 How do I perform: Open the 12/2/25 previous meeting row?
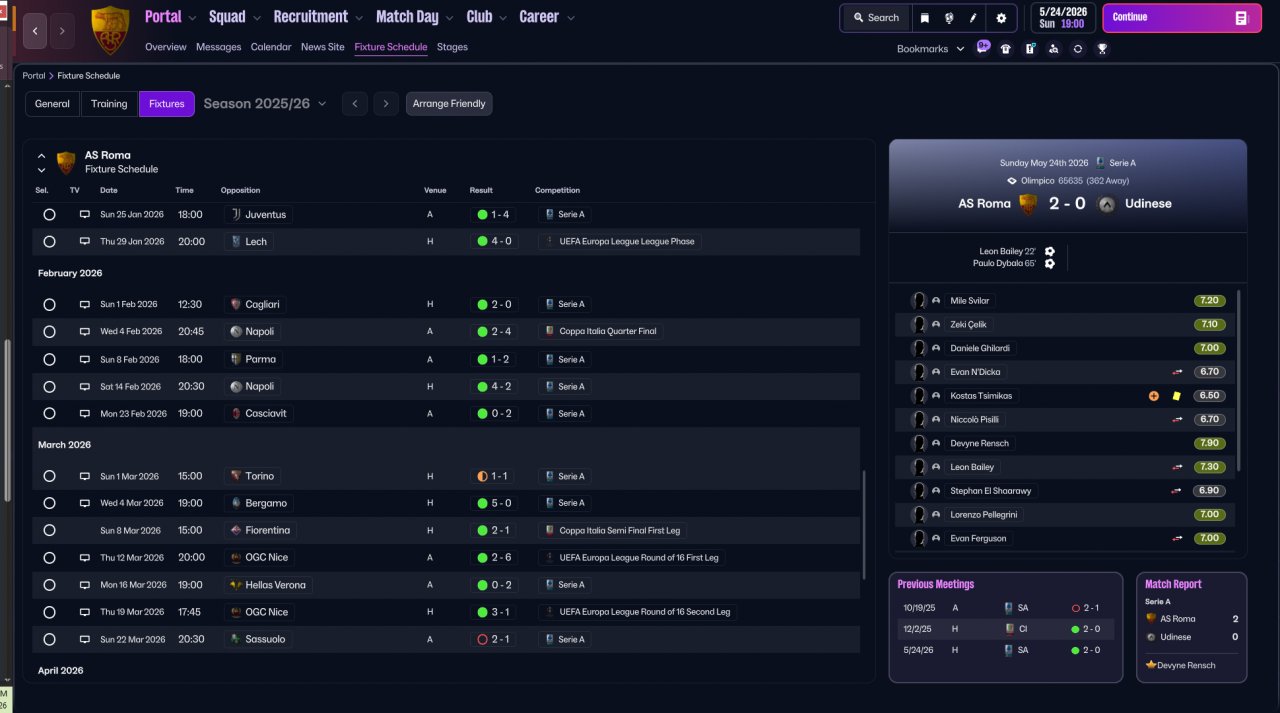coord(1005,629)
